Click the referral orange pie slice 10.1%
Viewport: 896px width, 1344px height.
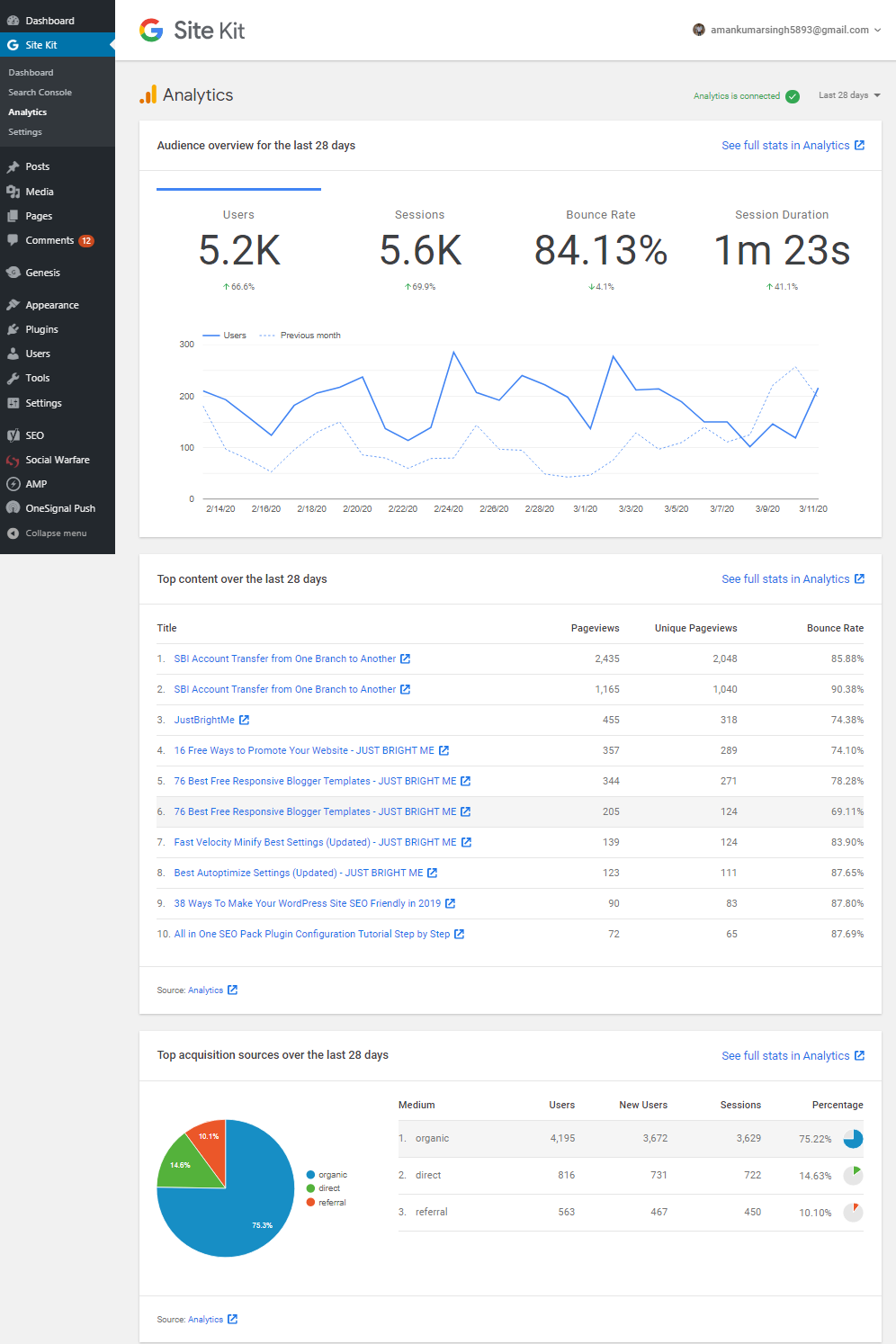[211, 1141]
